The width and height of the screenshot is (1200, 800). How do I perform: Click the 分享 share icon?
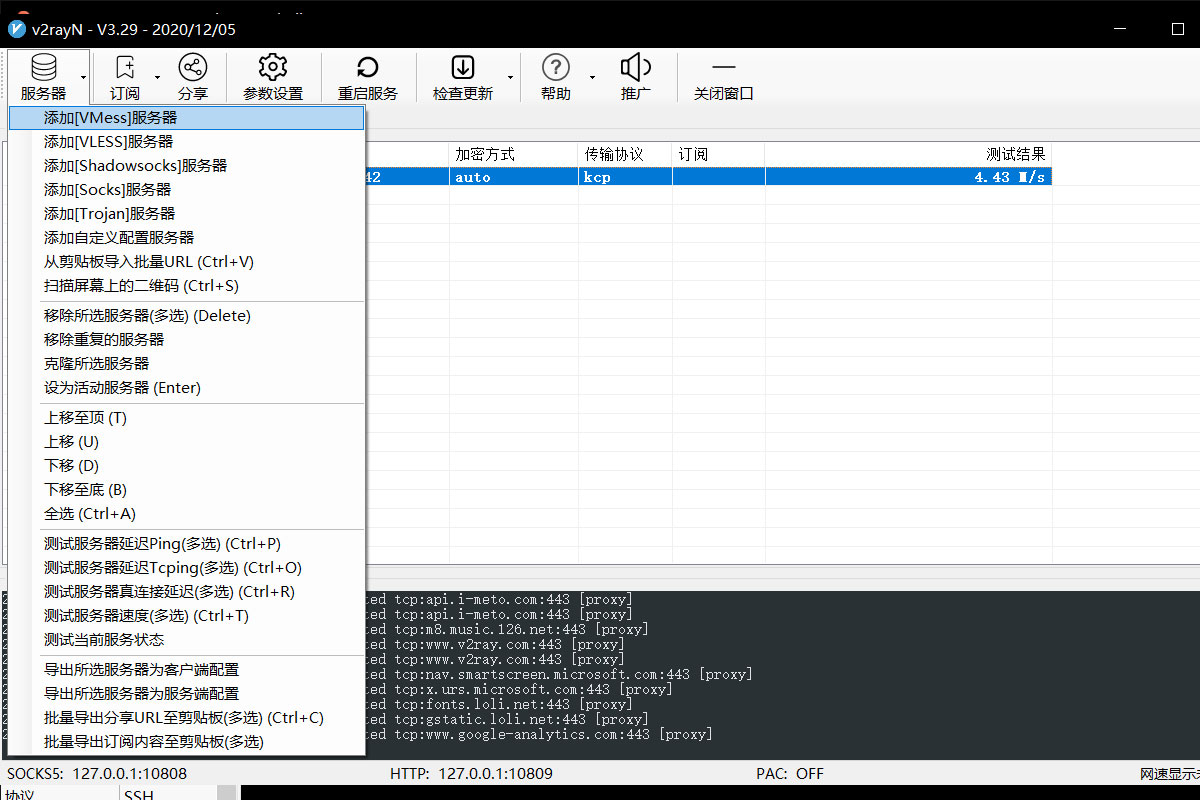(193, 68)
